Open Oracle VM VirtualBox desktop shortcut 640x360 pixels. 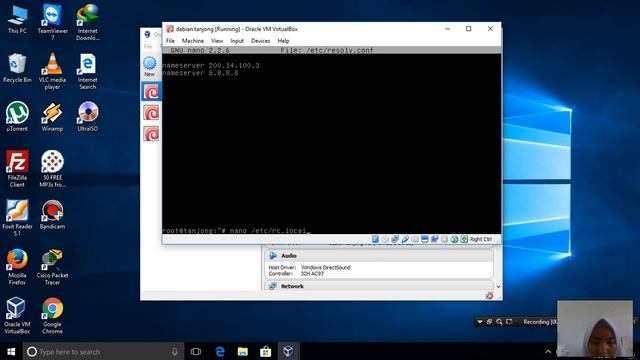(17, 316)
